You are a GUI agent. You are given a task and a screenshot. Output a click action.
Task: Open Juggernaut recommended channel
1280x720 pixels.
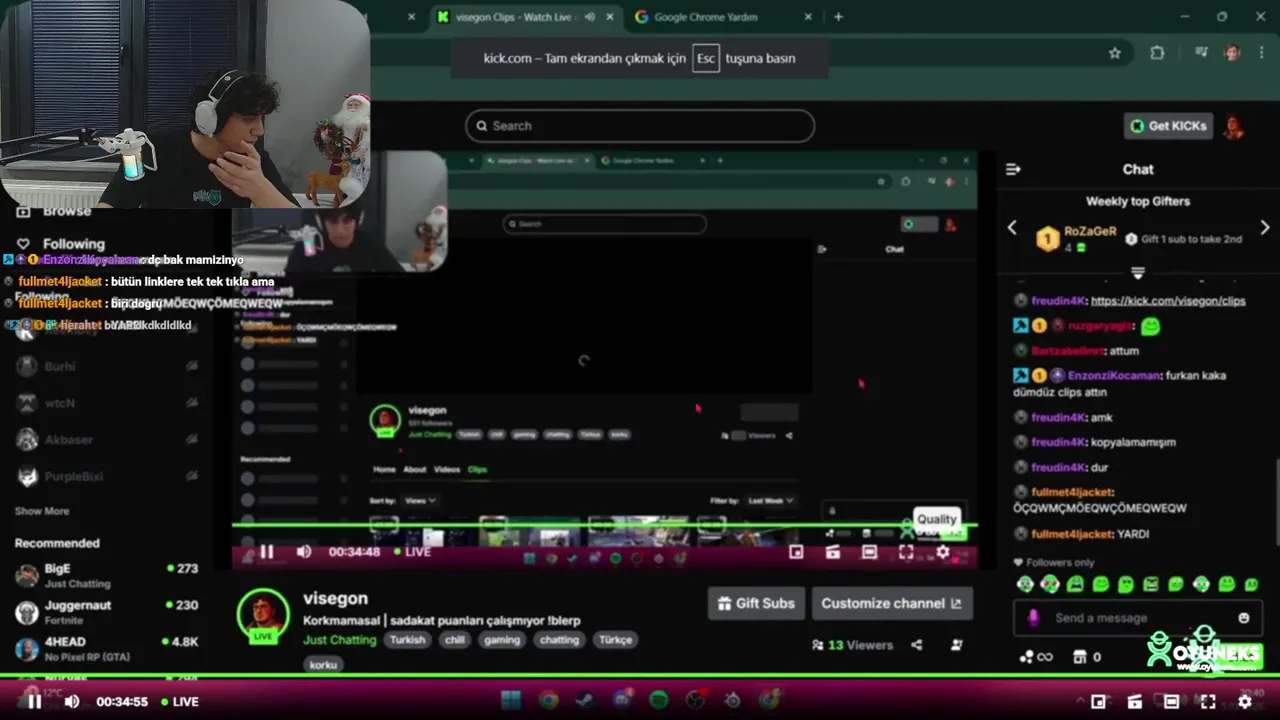(x=107, y=612)
